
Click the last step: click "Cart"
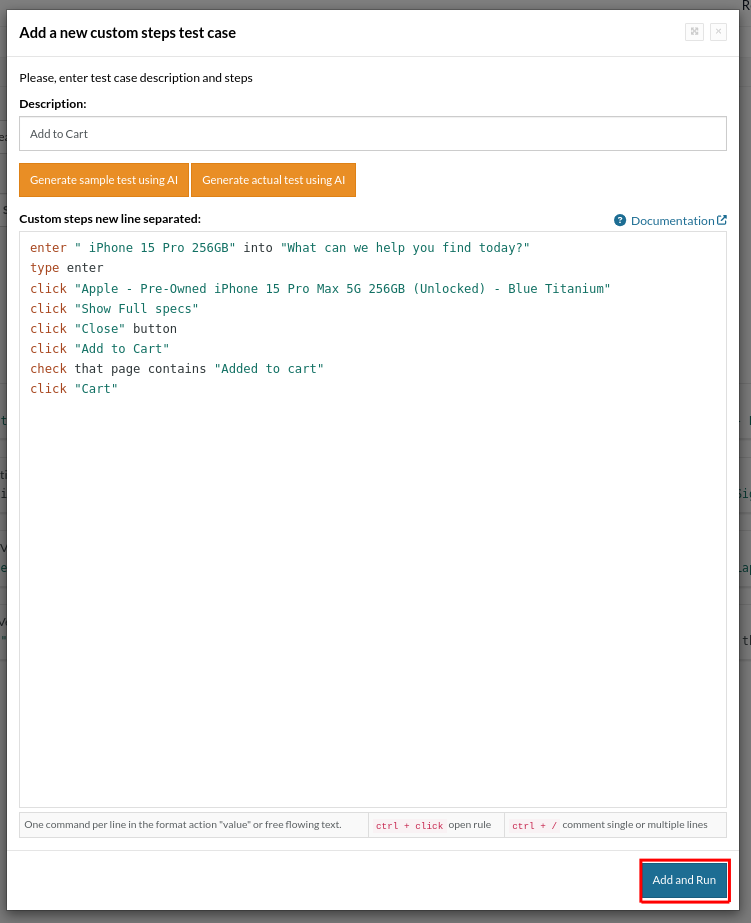(x=74, y=388)
